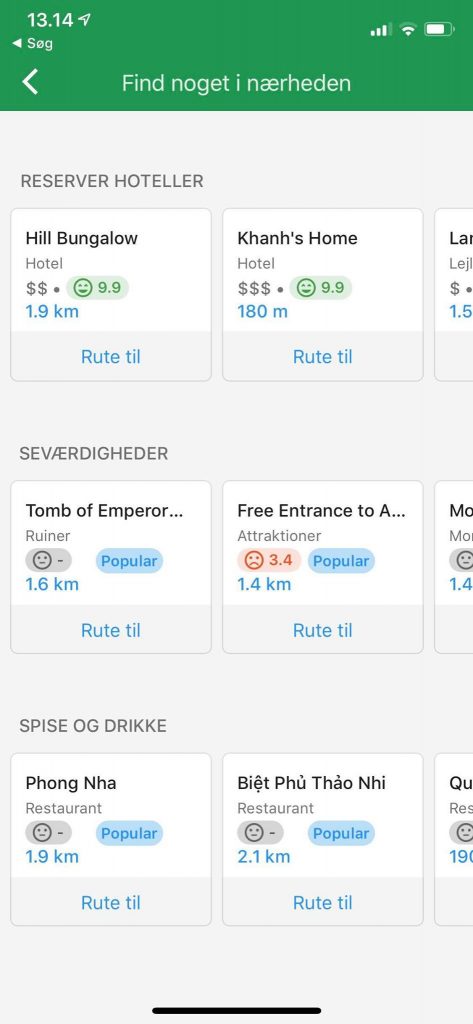Tap Tomb of Emperor neutral rating icon
This screenshot has height=1024, width=473.
tap(48, 560)
